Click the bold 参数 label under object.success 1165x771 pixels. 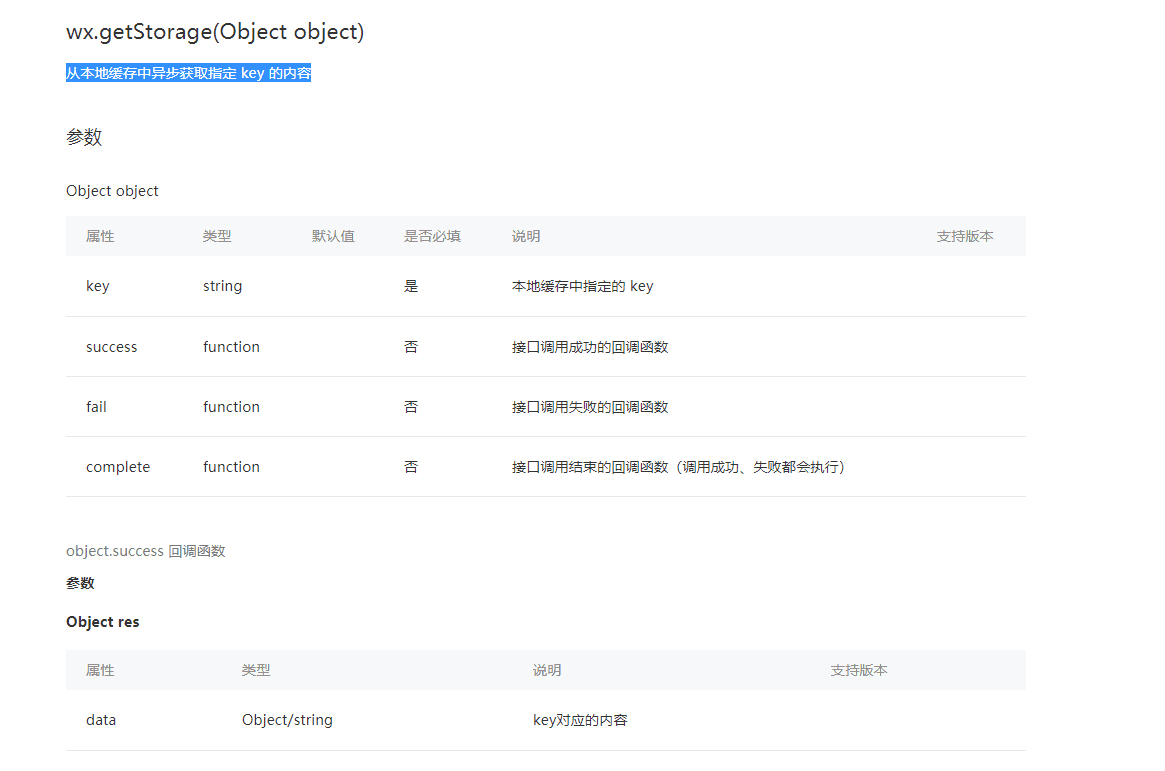tap(80, 584)
